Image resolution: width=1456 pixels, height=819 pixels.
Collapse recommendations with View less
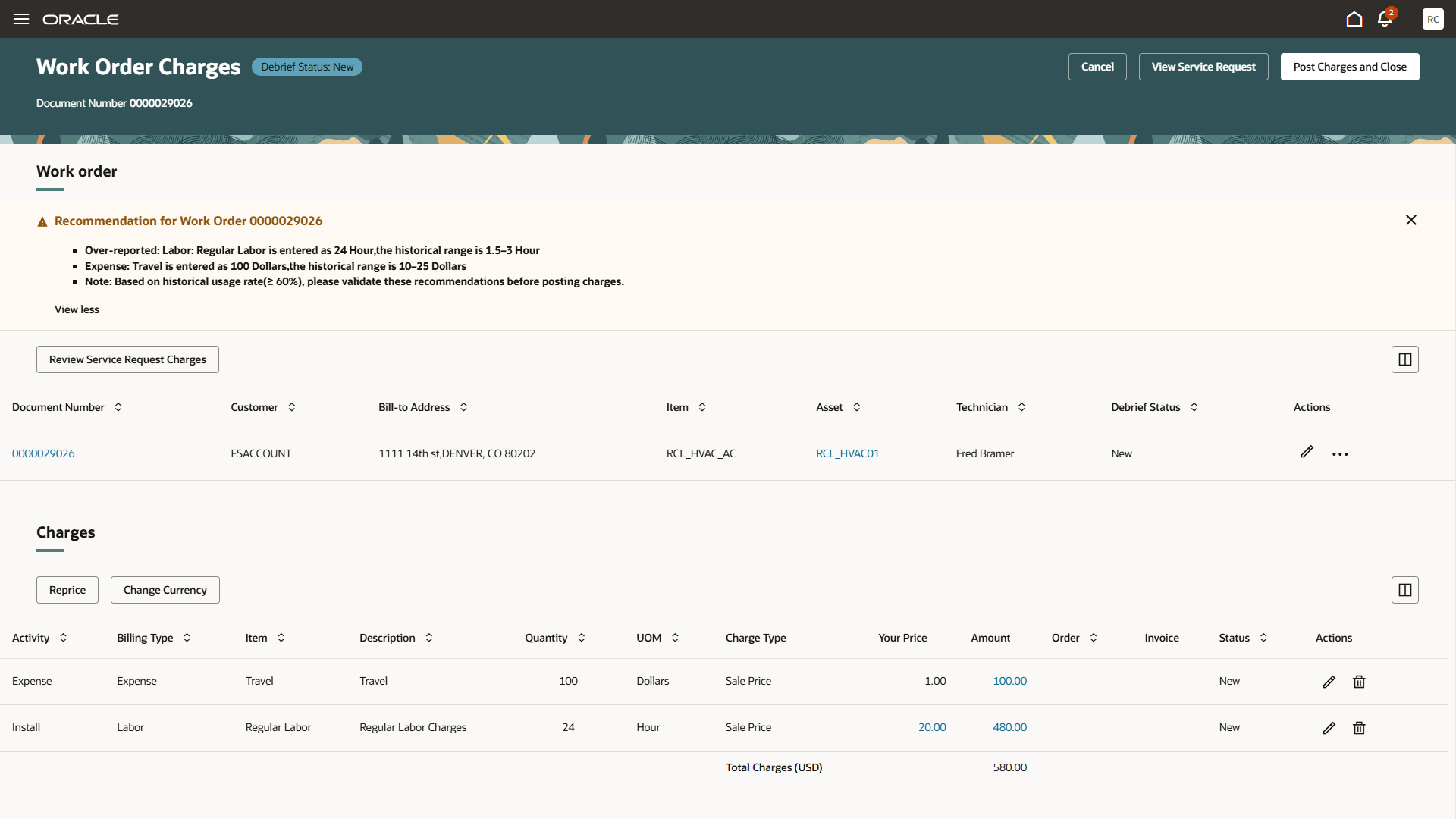coord(77,309)
